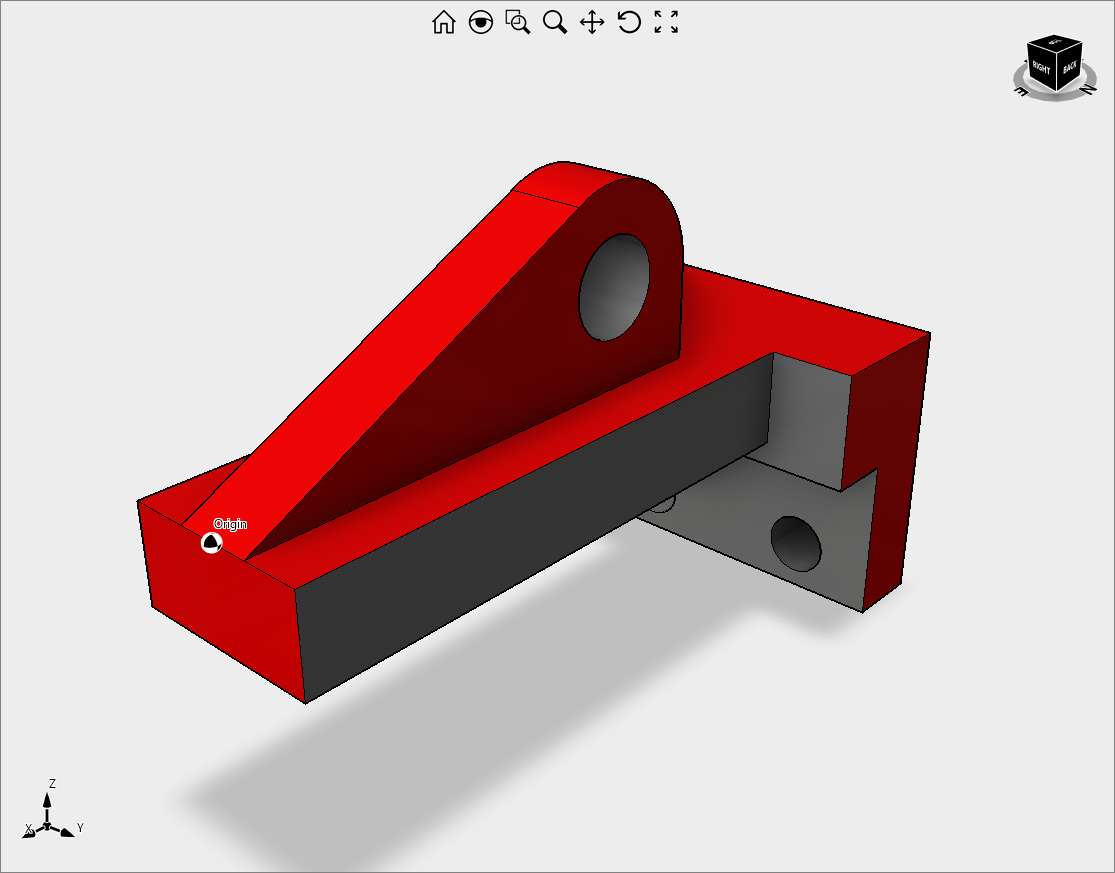
Task: Activate the zoom window tool
Action: [x=518, y=22]
